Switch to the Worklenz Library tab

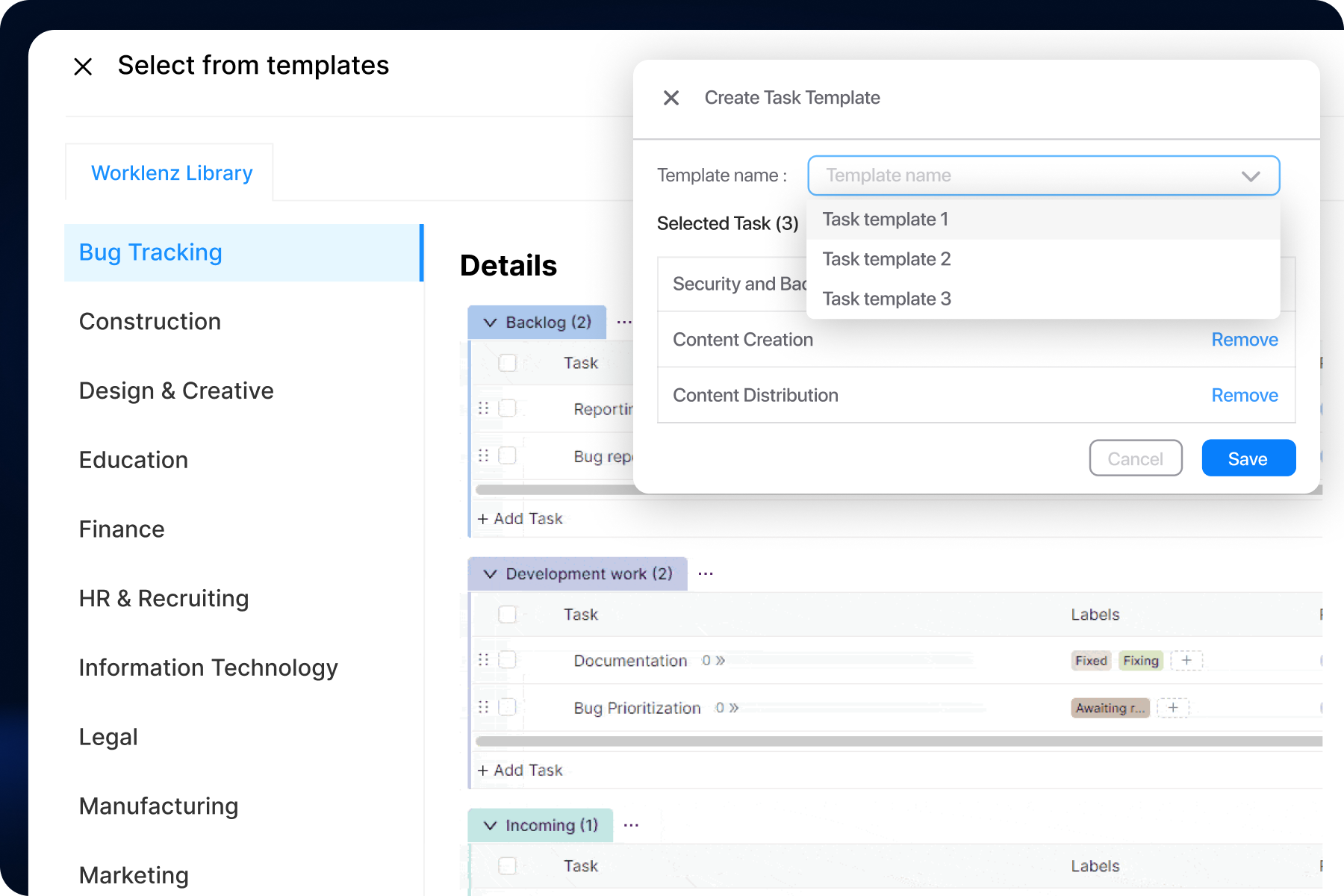coord(171,172)
